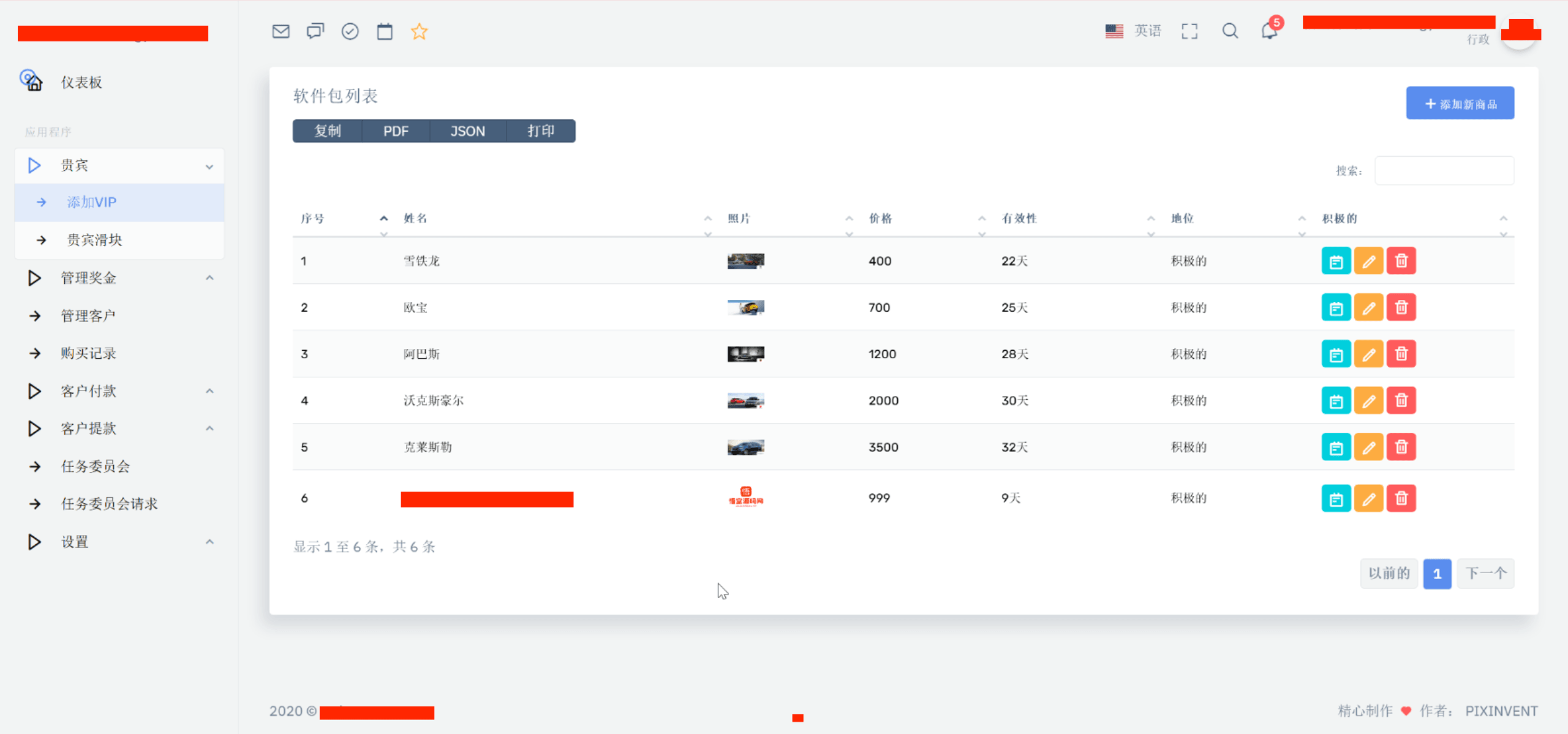The height and width of the screenshot is (734, 1568).
Task: Open the mail envelope icon in top toolbar
Action: [281, 31]
